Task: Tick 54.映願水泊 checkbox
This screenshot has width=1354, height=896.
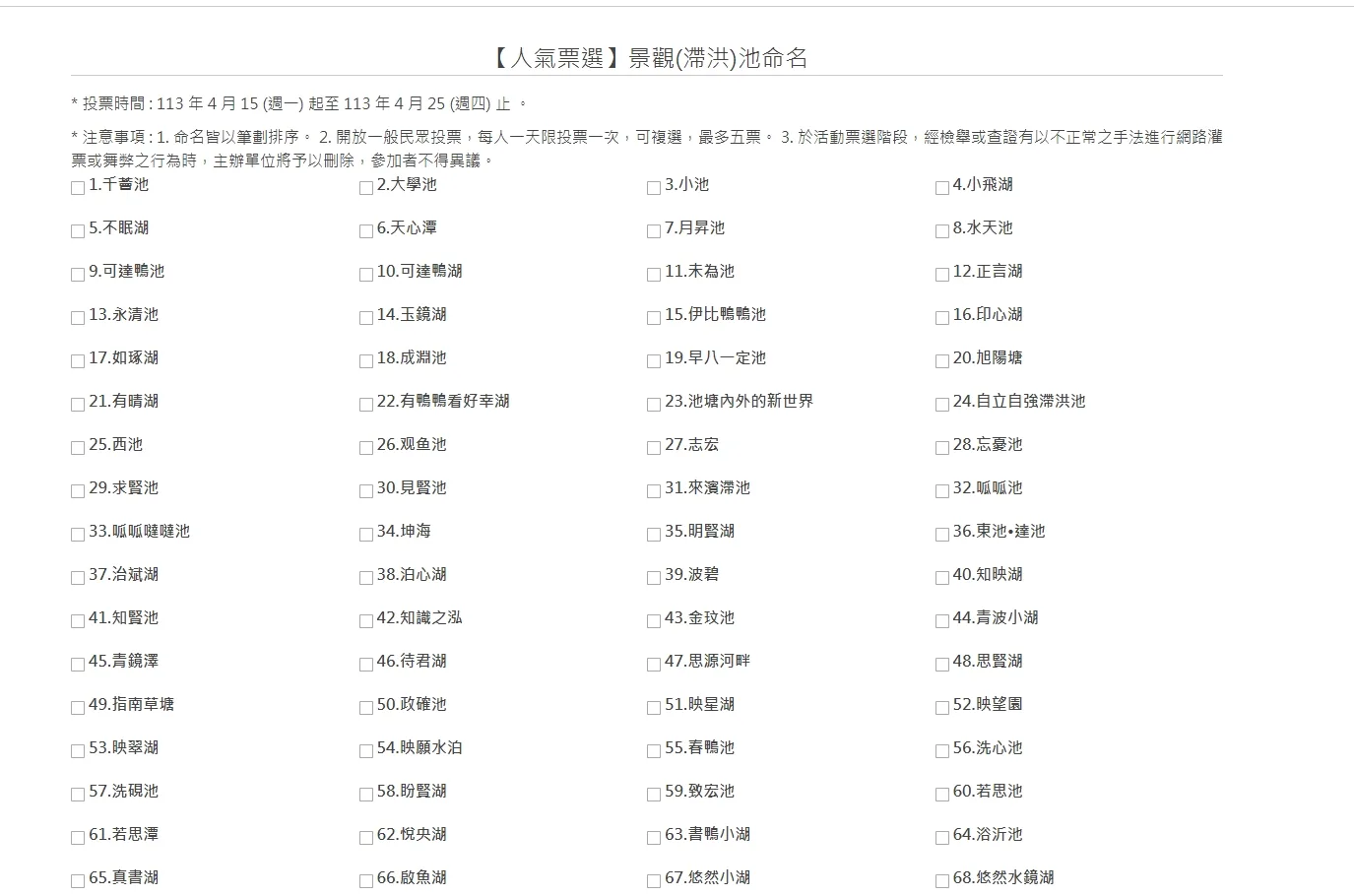Action: pyautogui.click(x=366, y=751)
